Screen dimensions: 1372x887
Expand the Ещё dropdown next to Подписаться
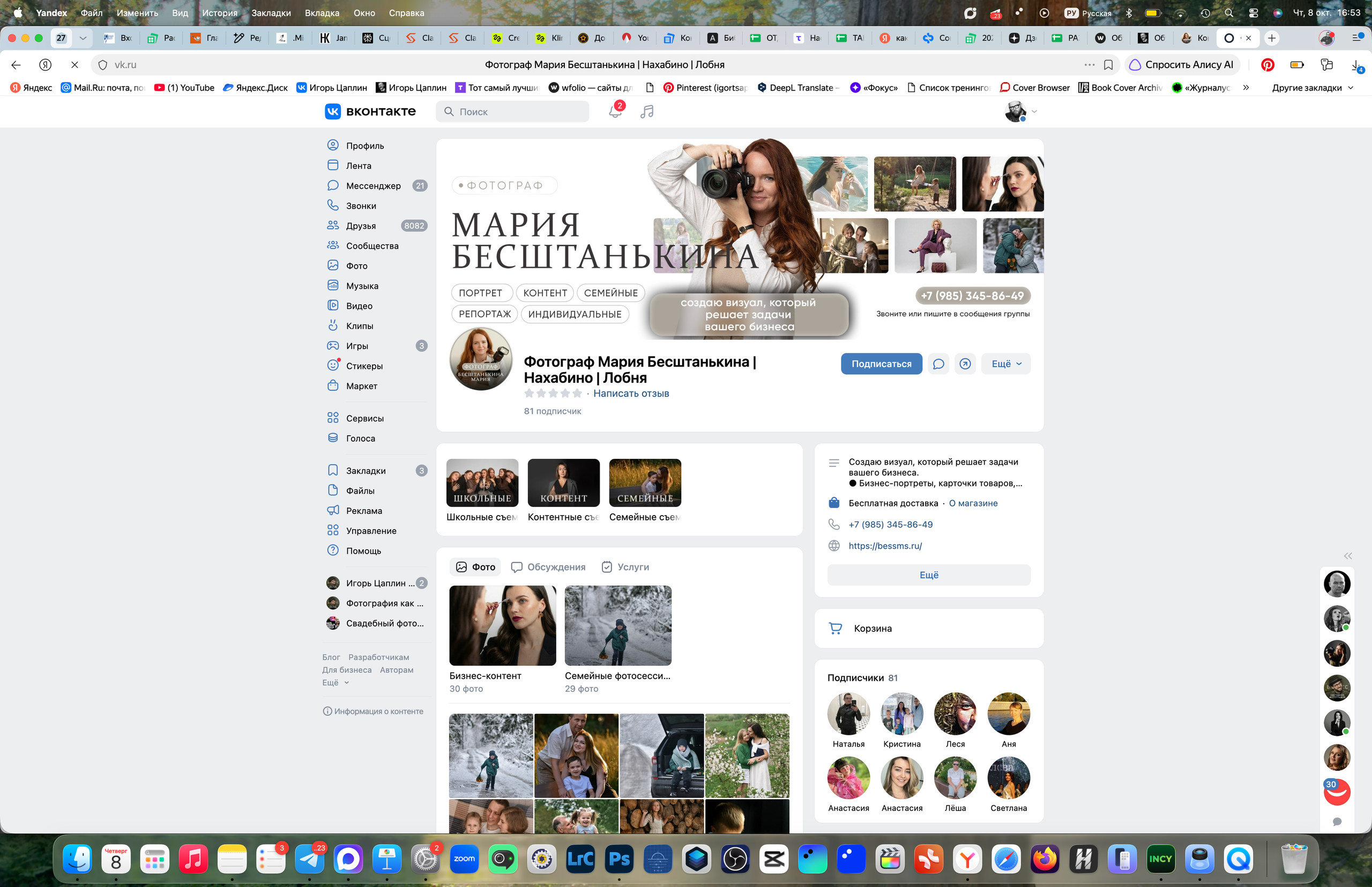(x=1006, y=364)
